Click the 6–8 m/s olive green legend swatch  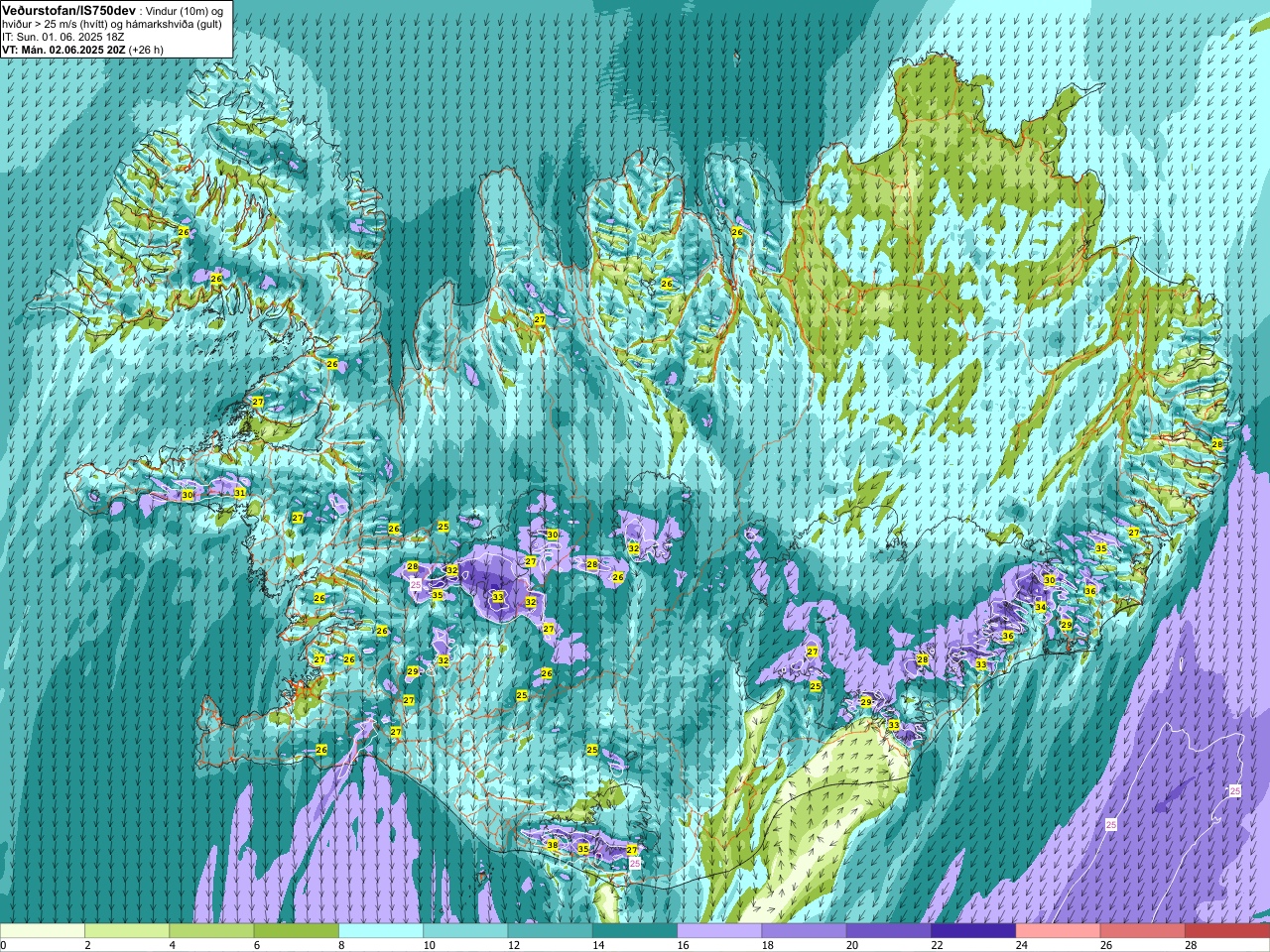click(x=297, y=931)
